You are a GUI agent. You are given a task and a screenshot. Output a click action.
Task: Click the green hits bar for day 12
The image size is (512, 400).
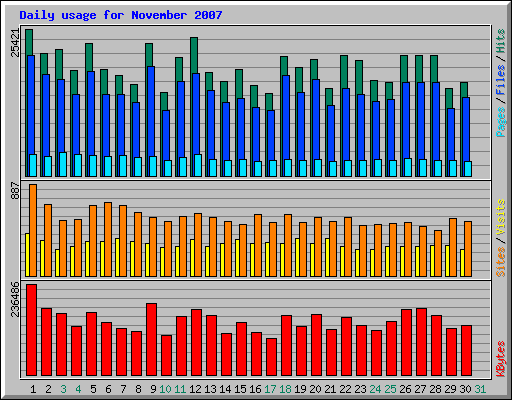[x=194, y=55]
